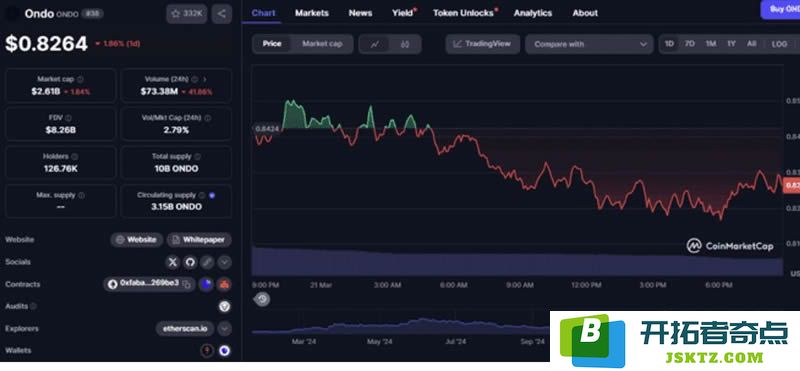
Task: Set chart range to 1D
Action: coord(669,44)
